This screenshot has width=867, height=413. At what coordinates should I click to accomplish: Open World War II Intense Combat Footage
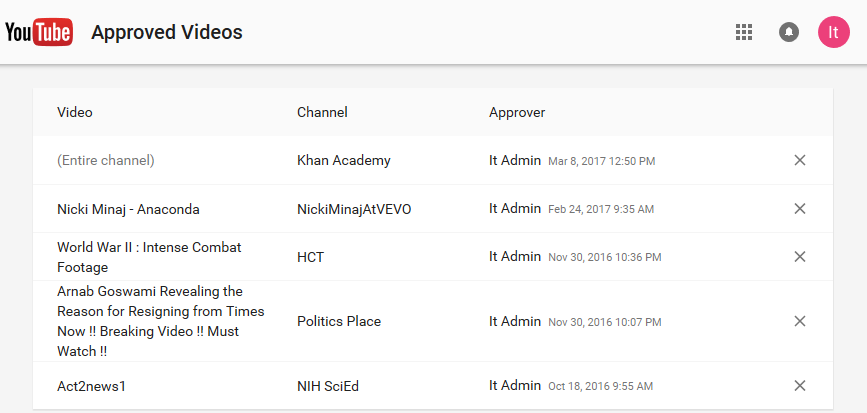coord(149,257)
